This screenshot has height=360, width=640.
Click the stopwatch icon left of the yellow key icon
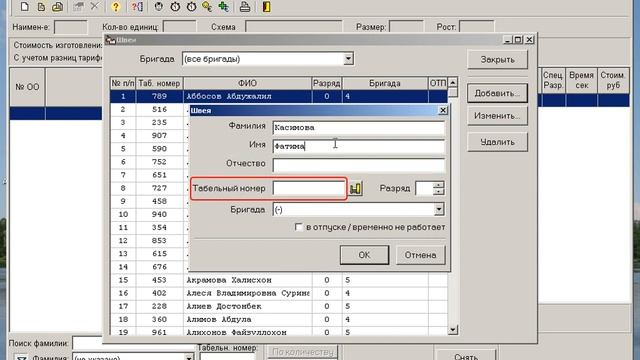[x=191, y=7]
